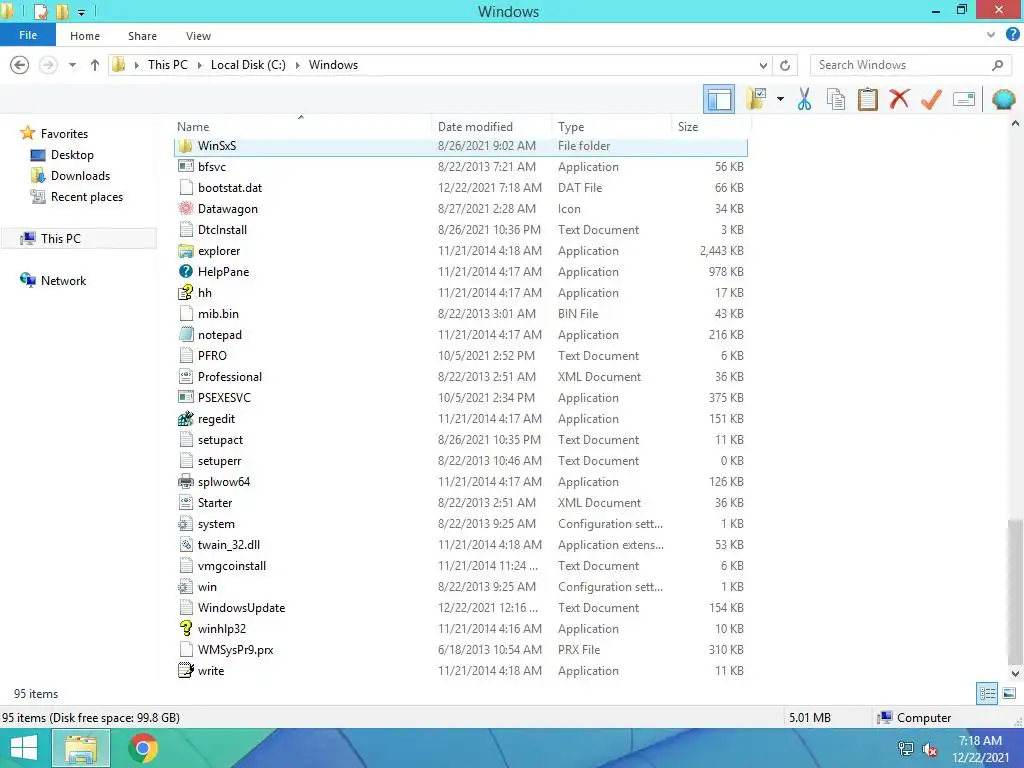The height and width of the screenshot is (768, 1024).
Task: Open the Classic Shell settings icon
Action: click(1004, 99)
